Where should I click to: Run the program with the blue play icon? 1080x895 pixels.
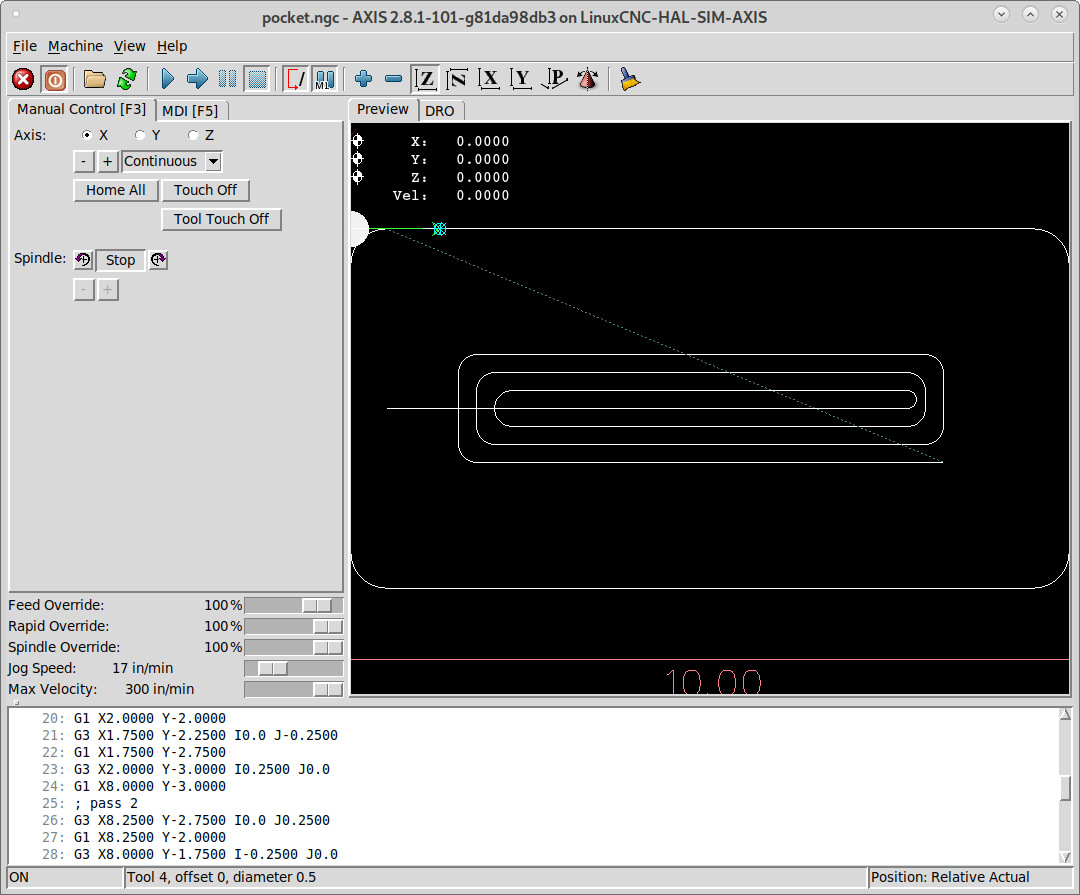[x=167, y=79]
